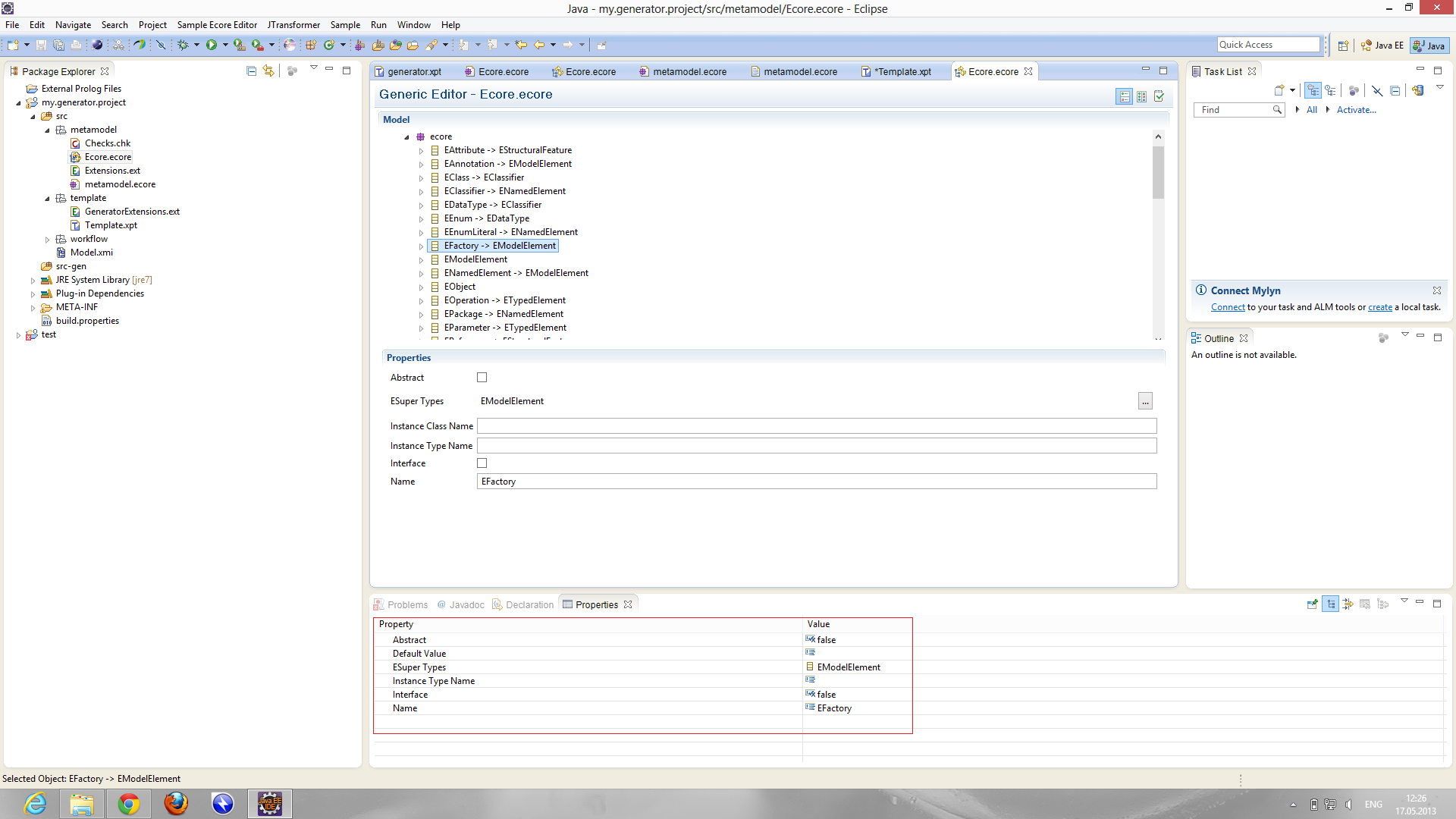This screenshot has width=1456, height=819.
Task: Click Collapse All in Package Explorer
Action: point(252,71)
